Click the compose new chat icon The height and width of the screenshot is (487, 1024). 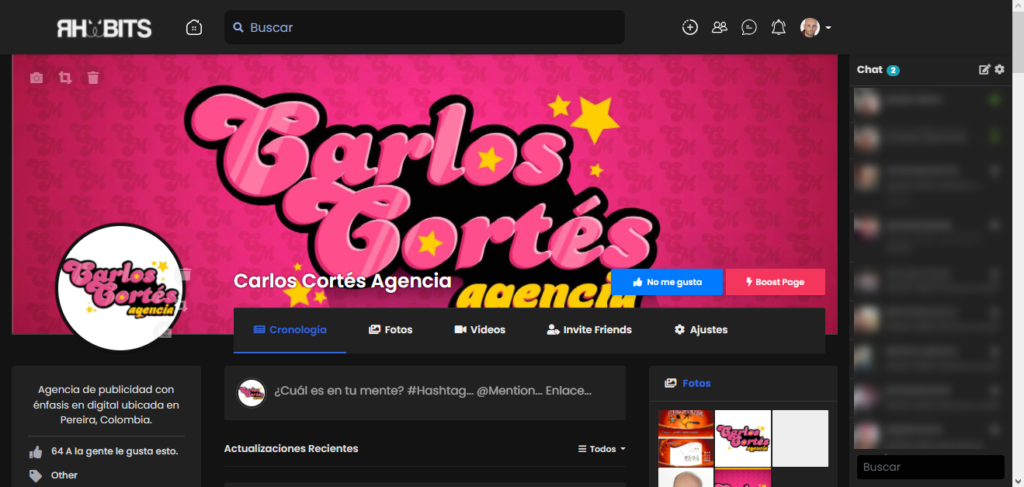984,69
